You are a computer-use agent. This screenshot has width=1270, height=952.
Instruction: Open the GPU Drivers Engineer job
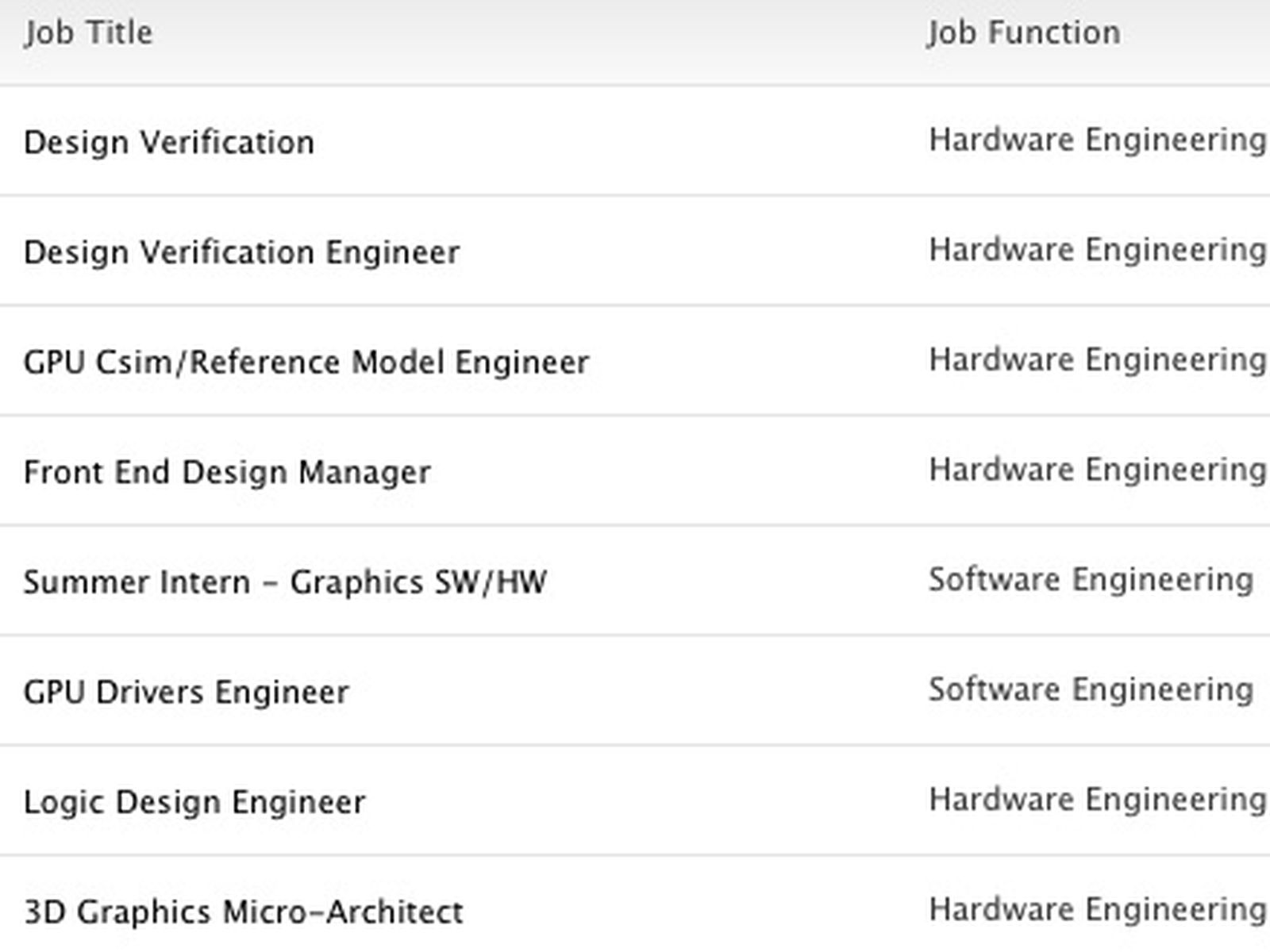(x=186, y=692)
